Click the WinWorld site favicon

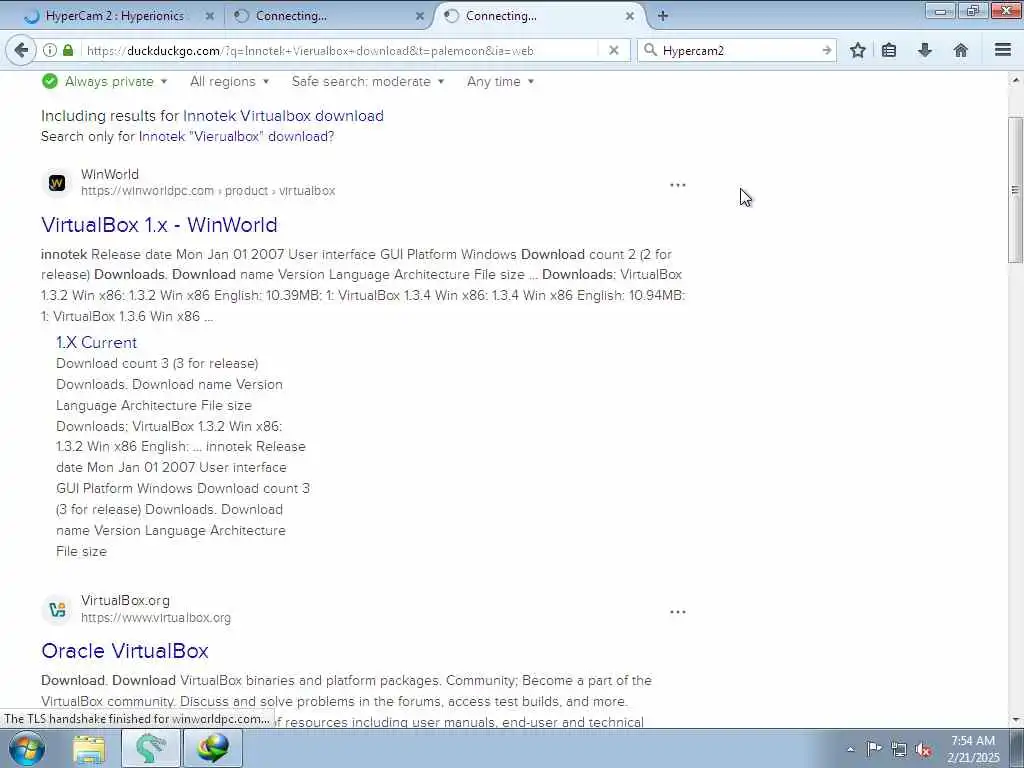pos(57,183)
